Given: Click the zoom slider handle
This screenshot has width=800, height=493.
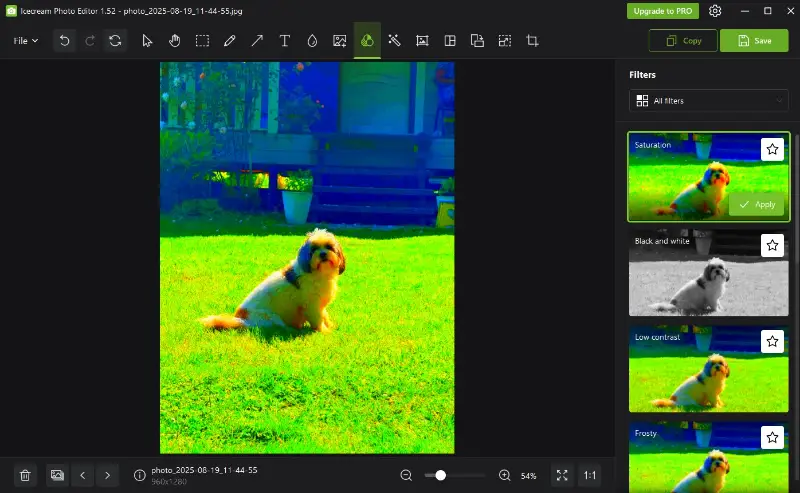Looking at the screenshot, I should pos(440,475).
